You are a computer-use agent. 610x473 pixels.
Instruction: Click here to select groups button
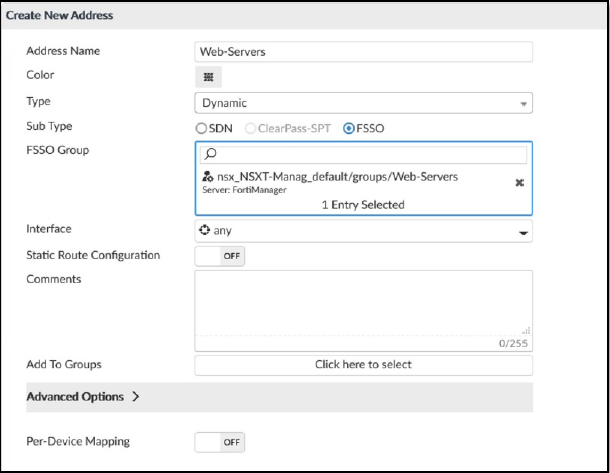point(362,365)
